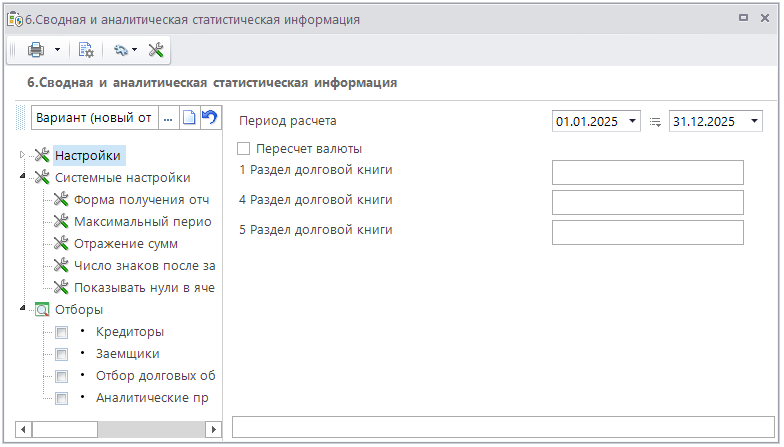This screenshot has width=784, height=447.
Task: Click the new blank variant page icon
Action: [188, 118]
